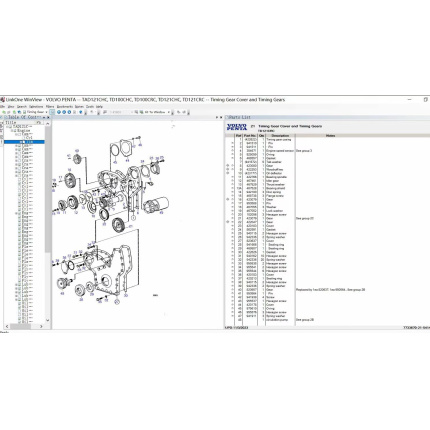Open the Search menu
Viewport: 430px width, 430px height.
[x=22, y=107]
